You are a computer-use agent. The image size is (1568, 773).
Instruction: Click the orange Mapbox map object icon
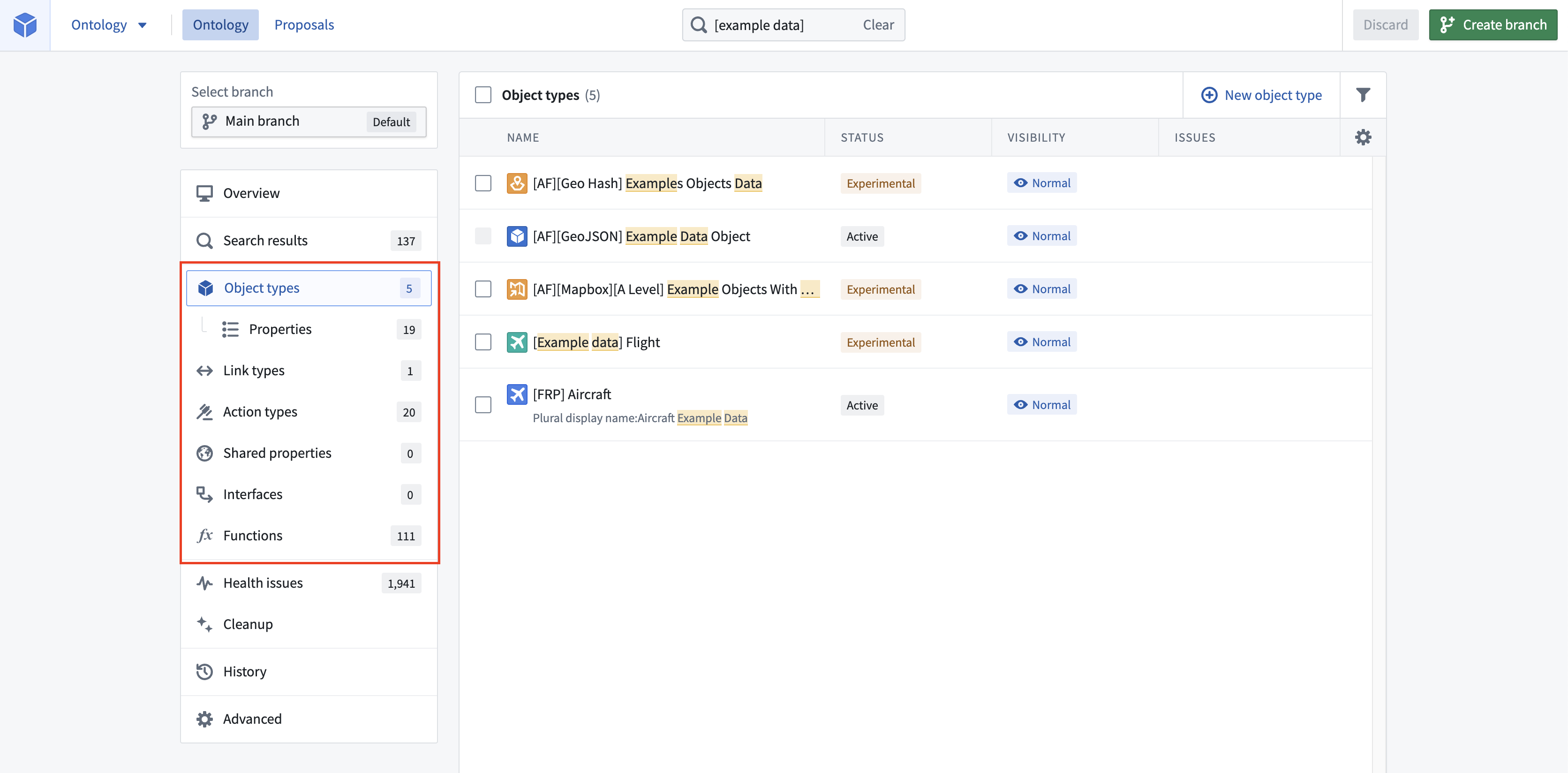517,289
